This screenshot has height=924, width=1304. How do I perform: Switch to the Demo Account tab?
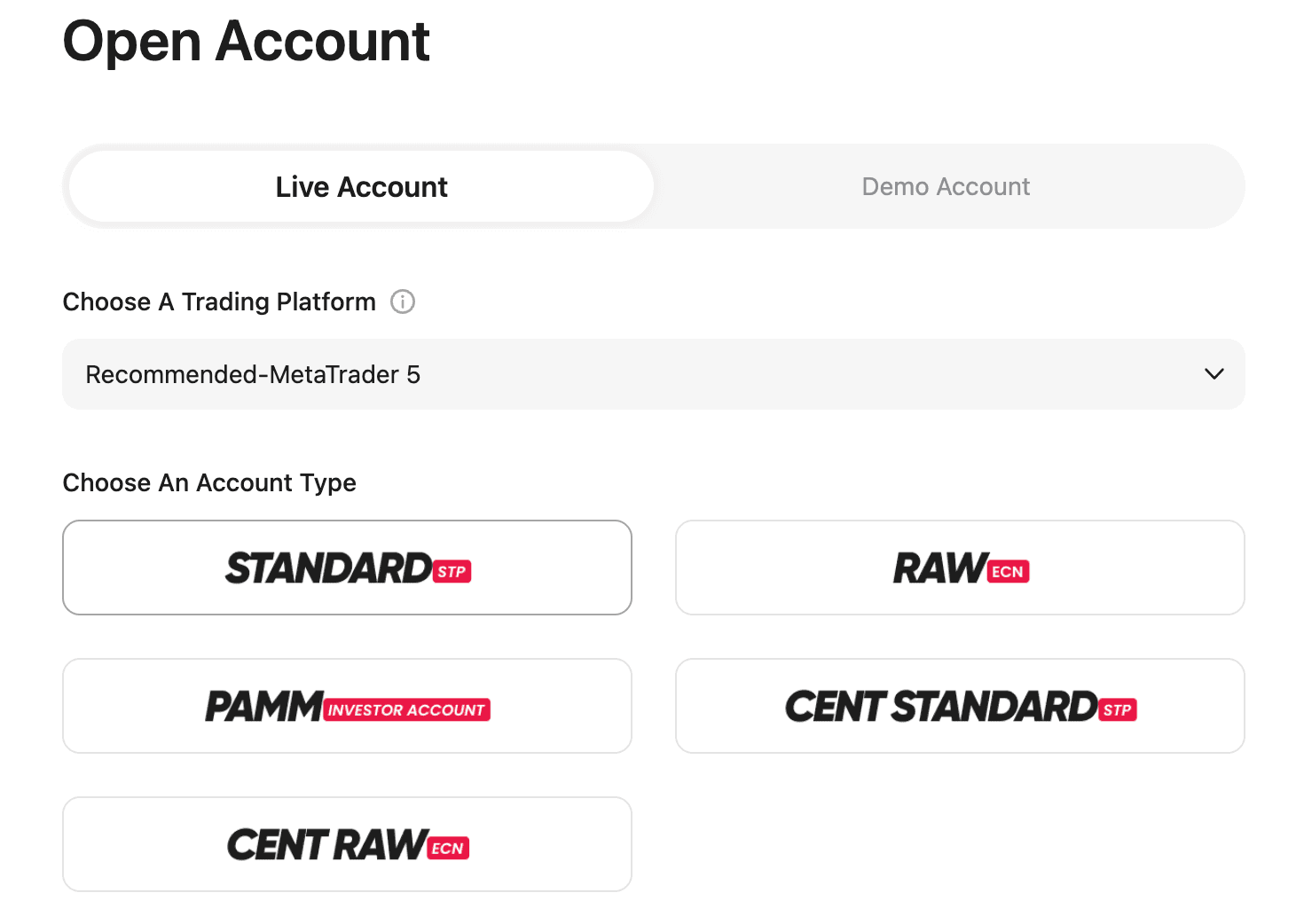click(946, 186)
